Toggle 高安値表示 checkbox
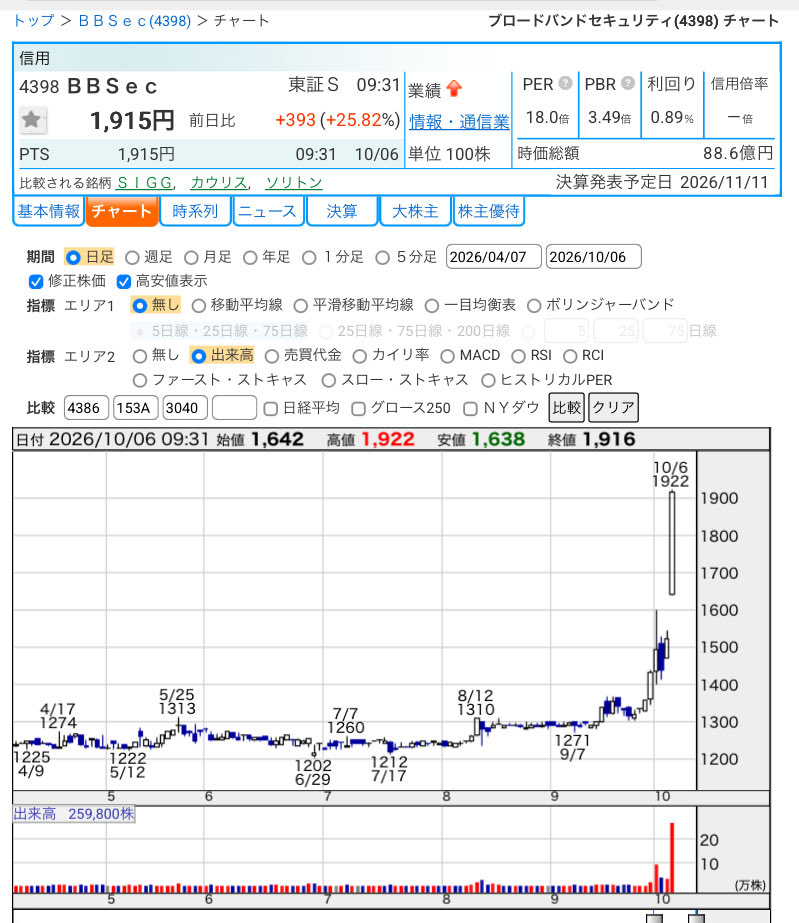The image size is (799, 923). coord(124,281)
